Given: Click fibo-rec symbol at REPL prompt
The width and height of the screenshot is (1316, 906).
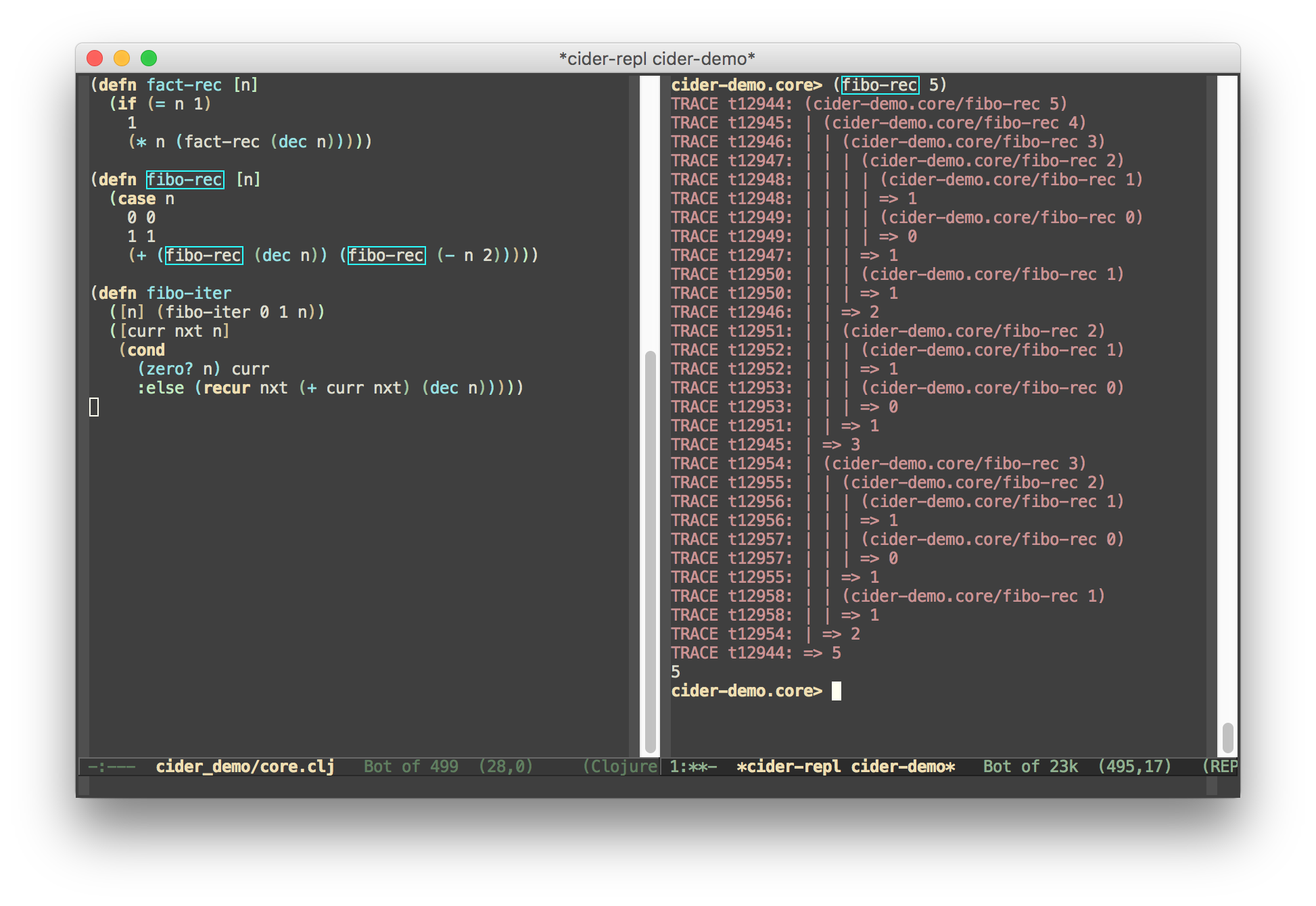Looking at the screenshot, I should pos(879,85).
